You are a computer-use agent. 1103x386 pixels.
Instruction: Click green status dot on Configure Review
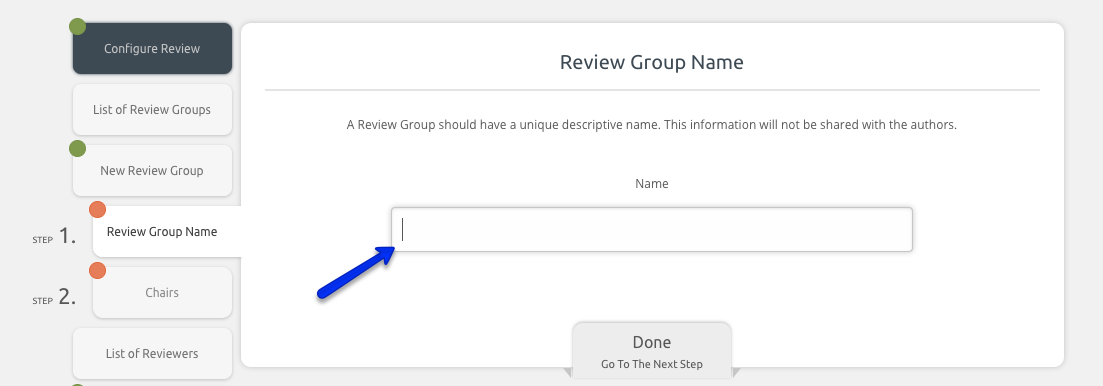click(x=77, y=27)
